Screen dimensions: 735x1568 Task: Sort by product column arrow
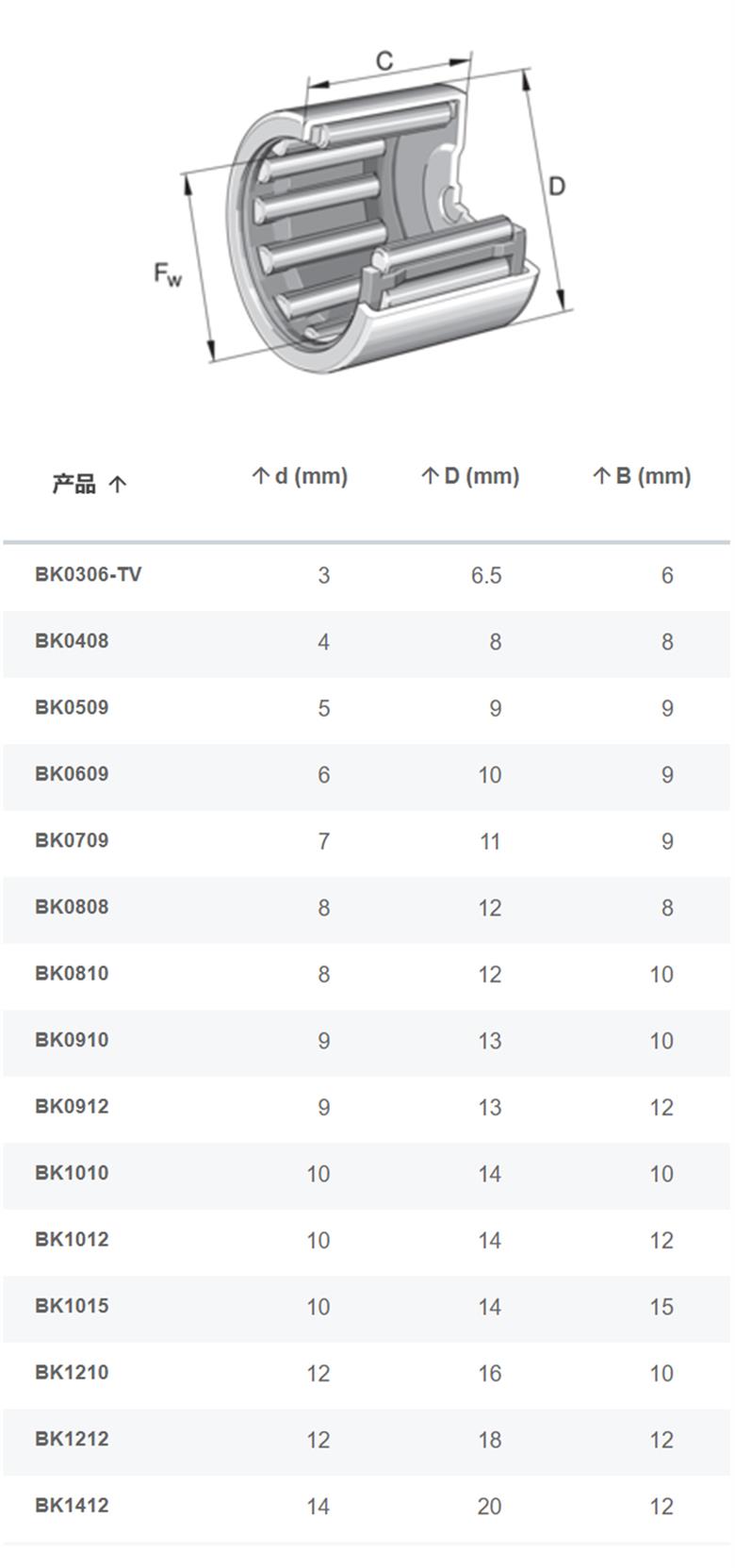pos(117,486)
